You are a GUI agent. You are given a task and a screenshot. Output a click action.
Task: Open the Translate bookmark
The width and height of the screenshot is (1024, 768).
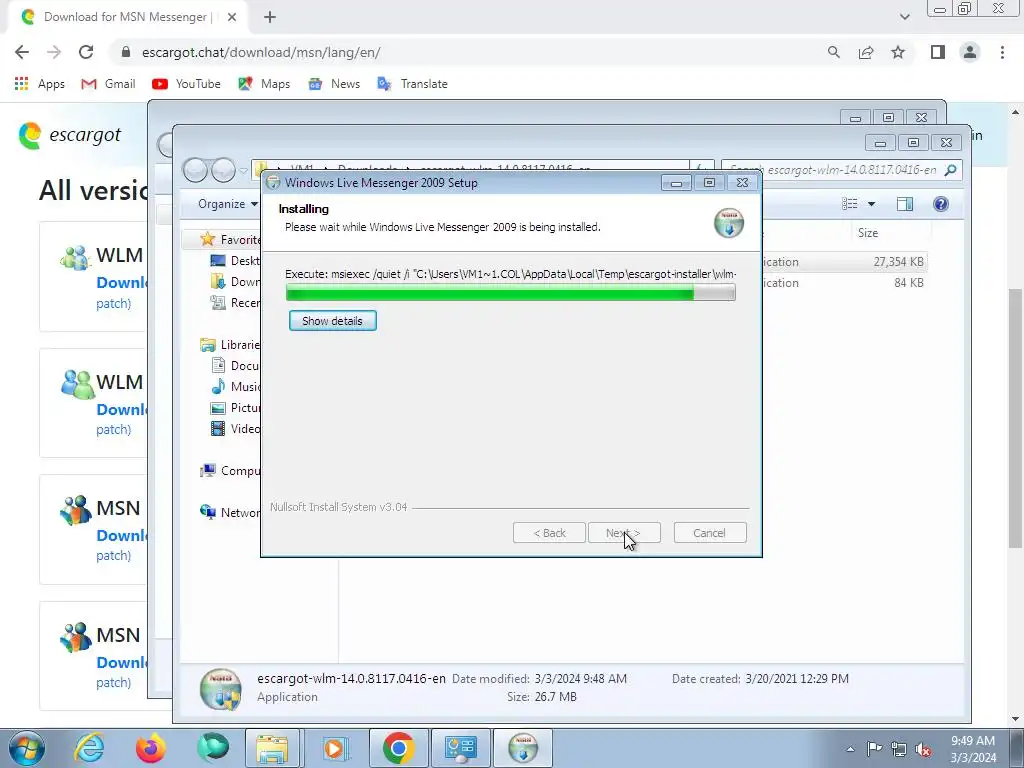coord(413,84)
